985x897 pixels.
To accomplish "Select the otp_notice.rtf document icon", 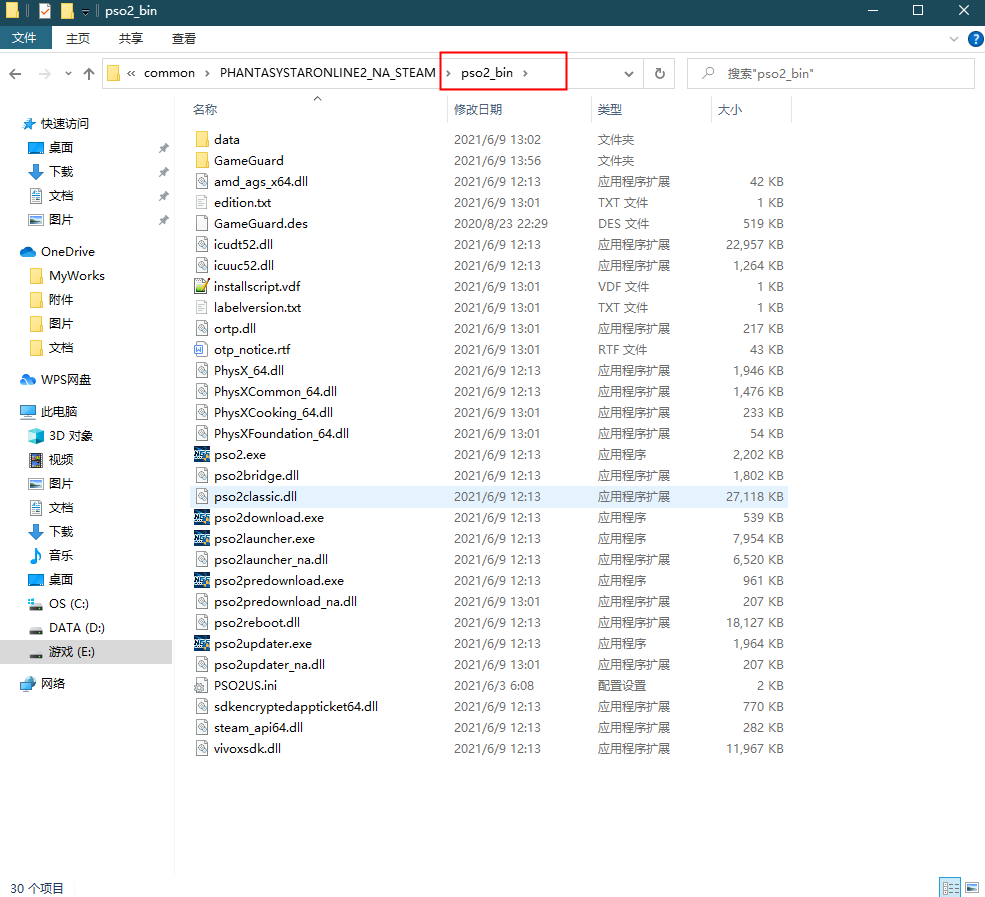I will click(202, 349).
